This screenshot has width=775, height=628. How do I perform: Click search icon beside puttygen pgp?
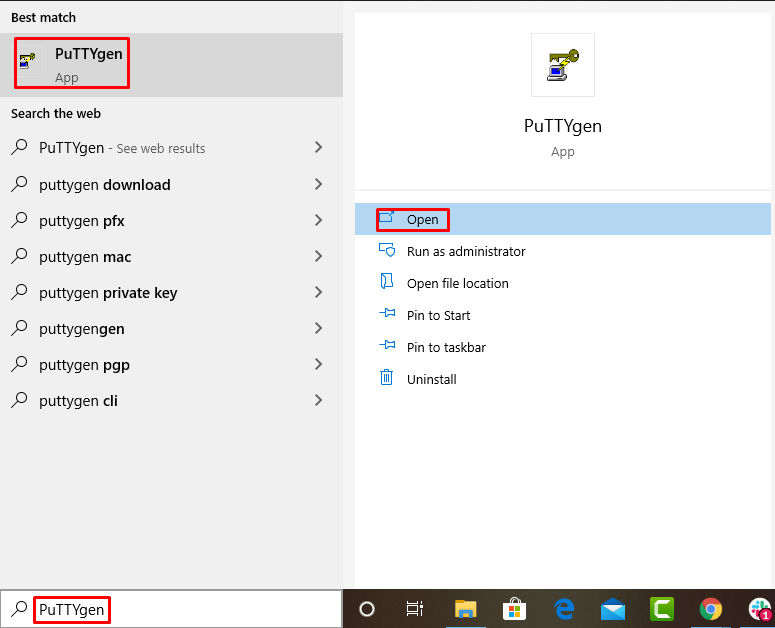point(19,364)
